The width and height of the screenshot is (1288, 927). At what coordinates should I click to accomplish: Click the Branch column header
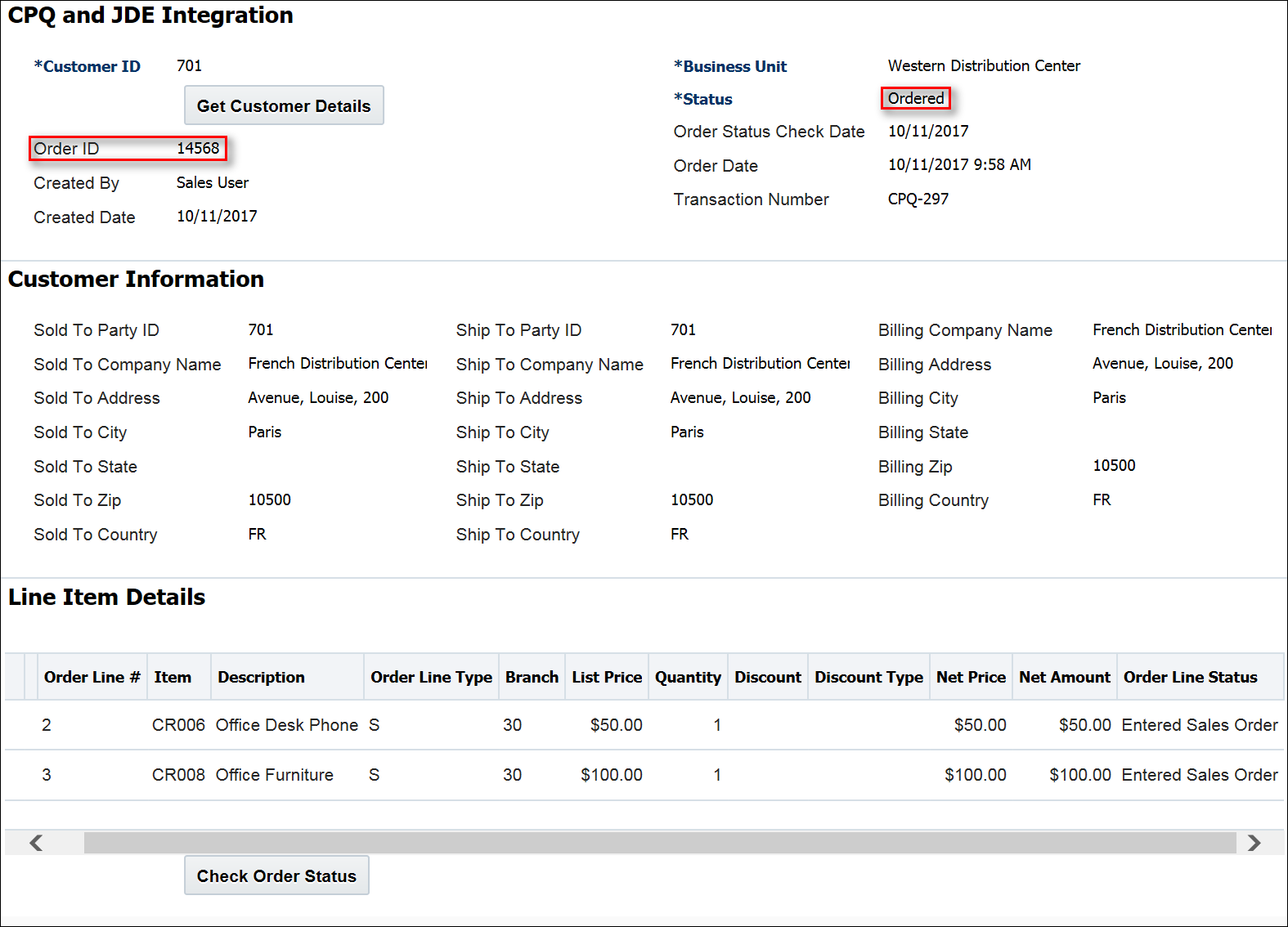(532, 677)
